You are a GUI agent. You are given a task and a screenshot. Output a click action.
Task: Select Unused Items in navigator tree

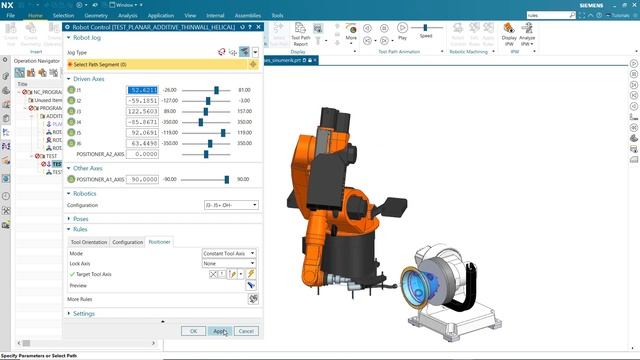(x=48, y=100)
